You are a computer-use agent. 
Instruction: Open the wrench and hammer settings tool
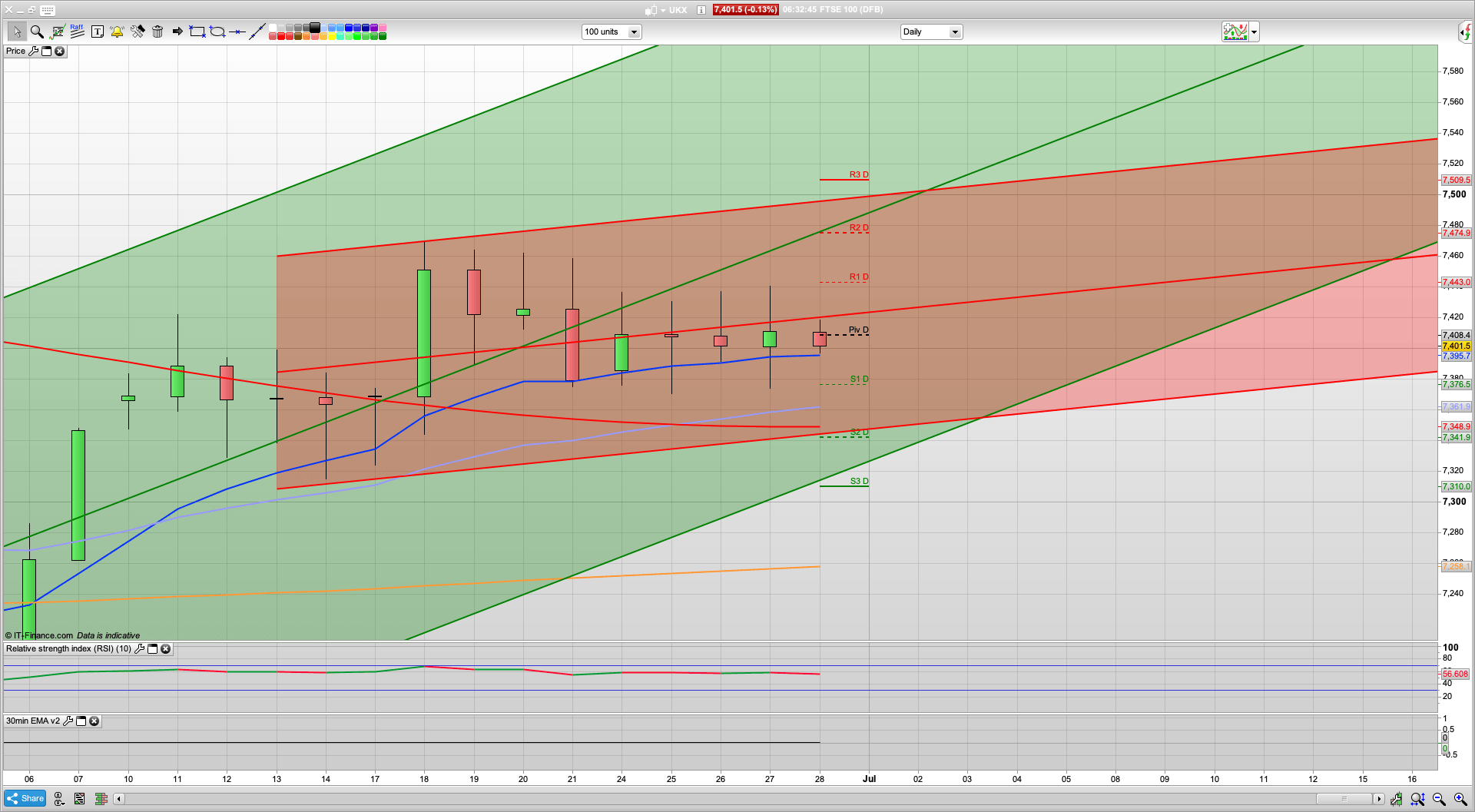tap(138, 31)
